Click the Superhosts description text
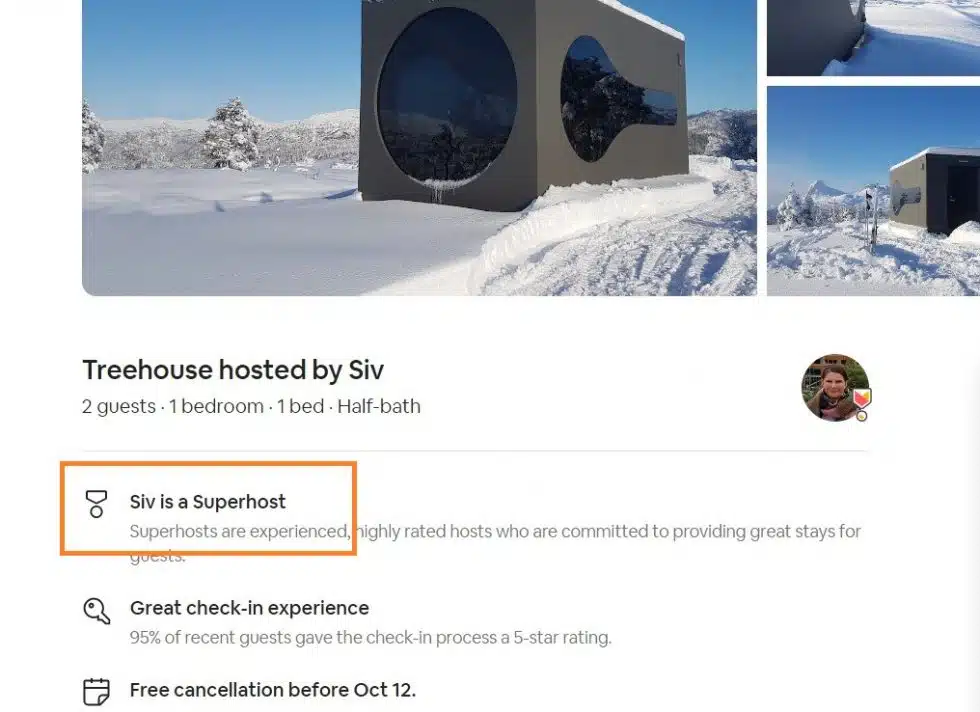Viewport: 980px width, 712px height. point(495,543)
